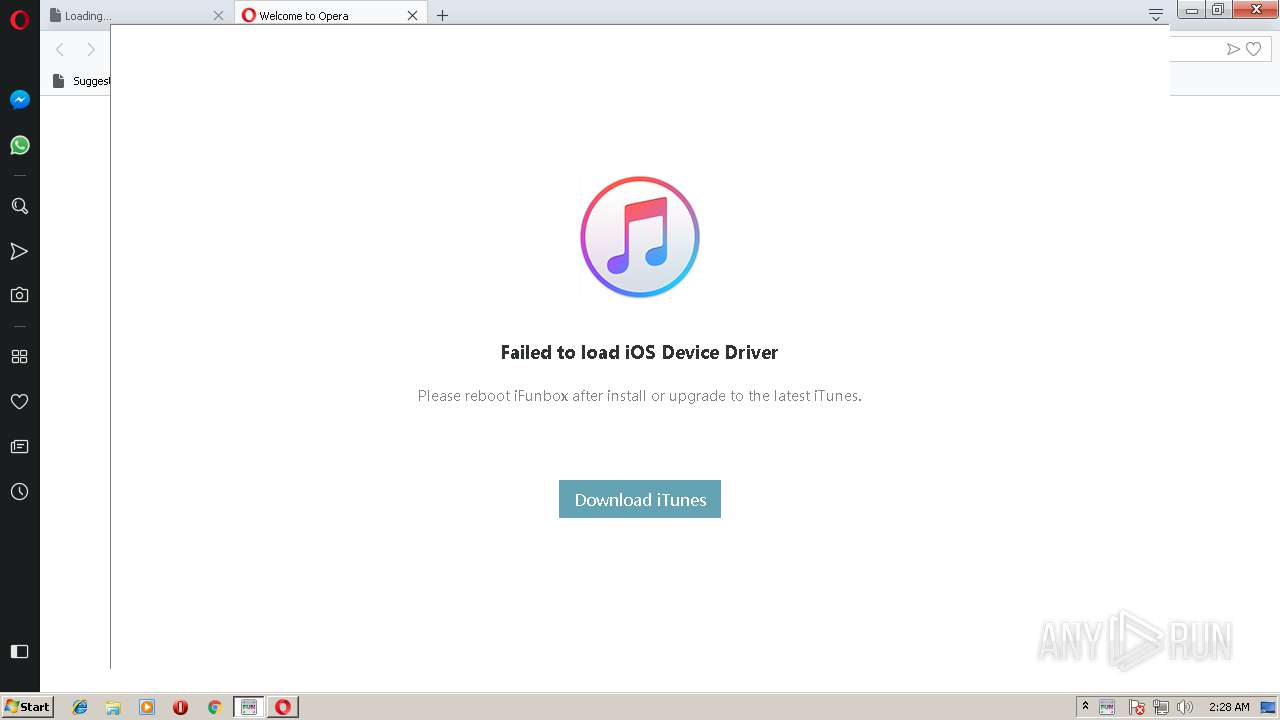This screenshot has height=720, width=1280.
Task: Open Bookmarks heart in the sidebar
Action: tap(19, 401)
